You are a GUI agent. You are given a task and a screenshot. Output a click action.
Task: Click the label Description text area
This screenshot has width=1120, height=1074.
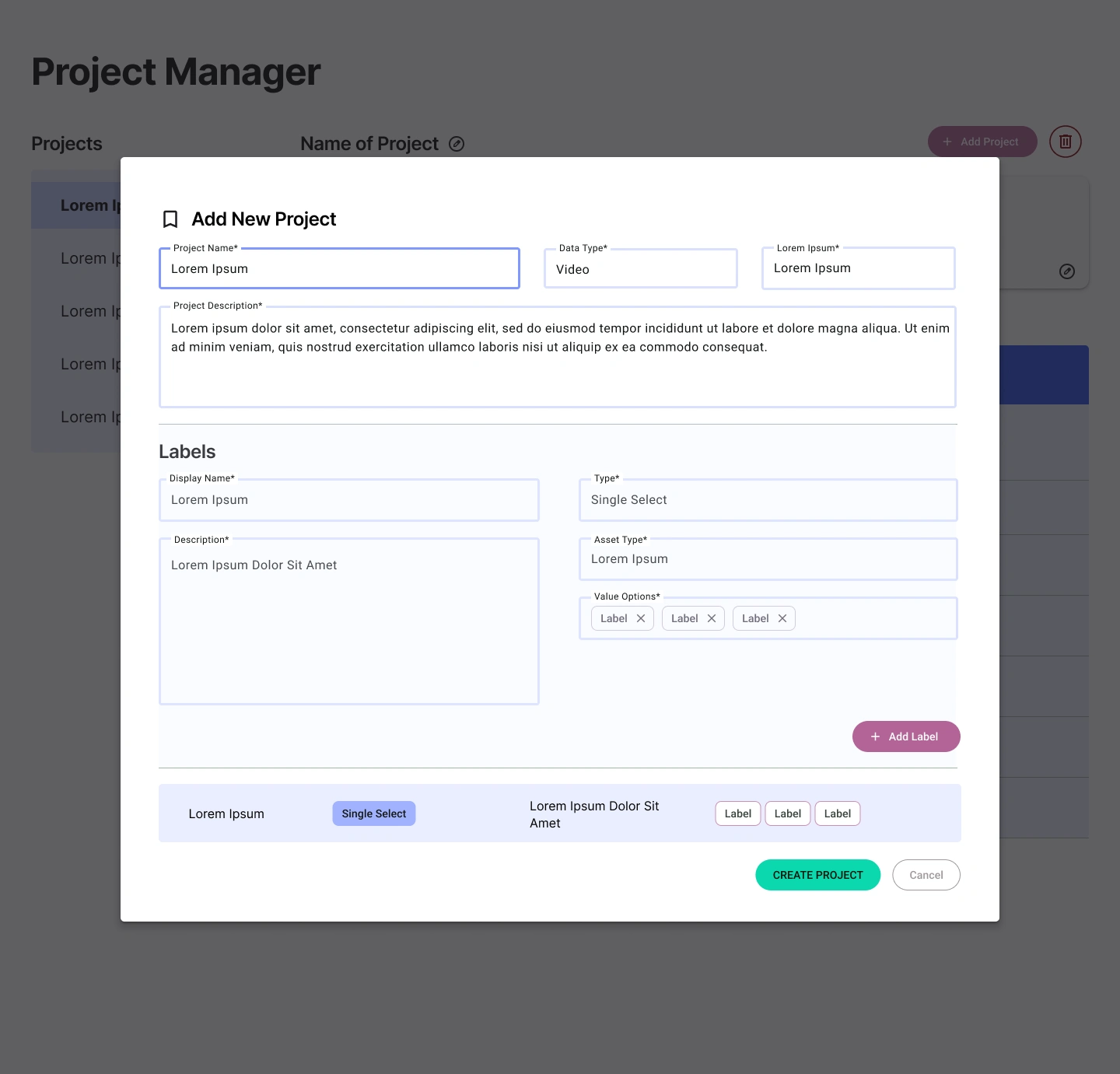tap(348, 622)
